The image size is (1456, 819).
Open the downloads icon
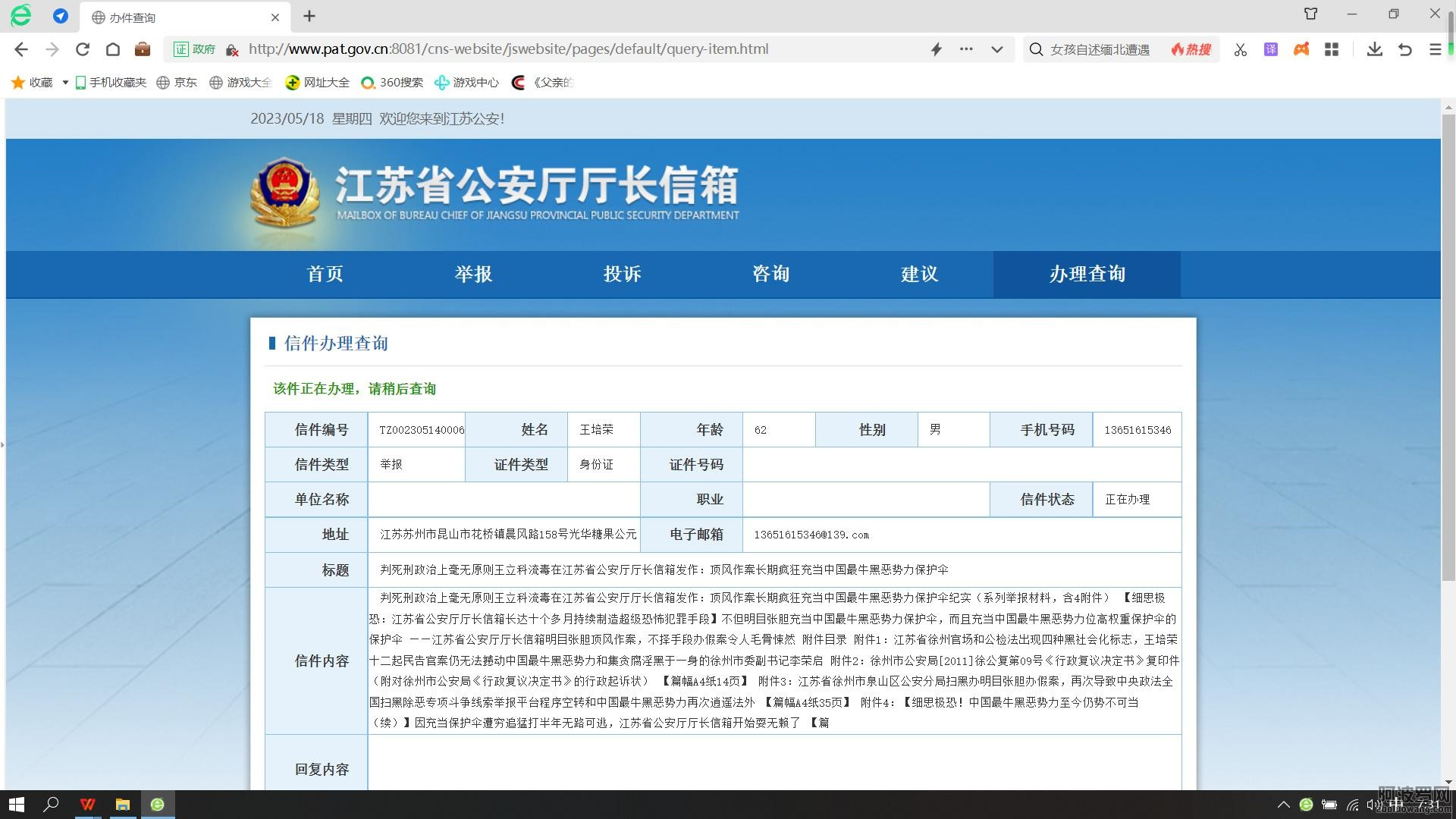[x=1374, y=49]
